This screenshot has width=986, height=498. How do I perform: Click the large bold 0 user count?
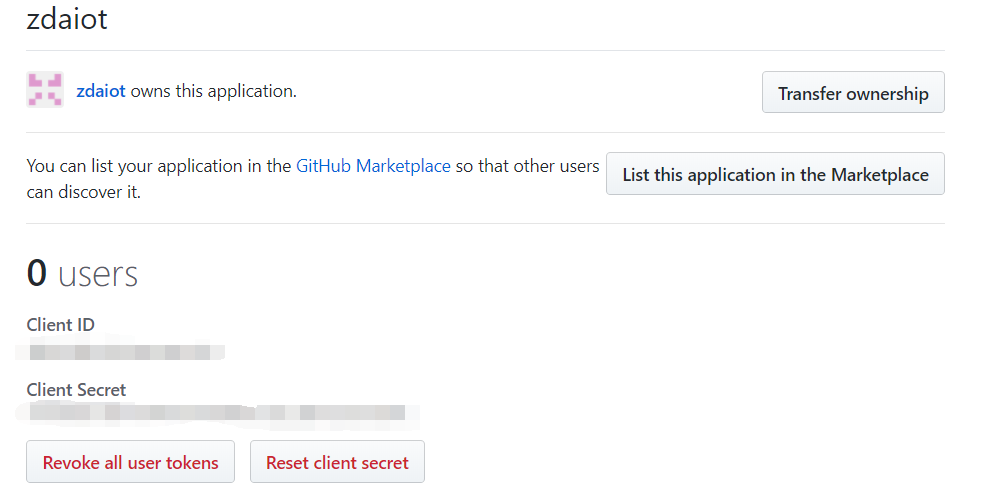click(37, 273)
